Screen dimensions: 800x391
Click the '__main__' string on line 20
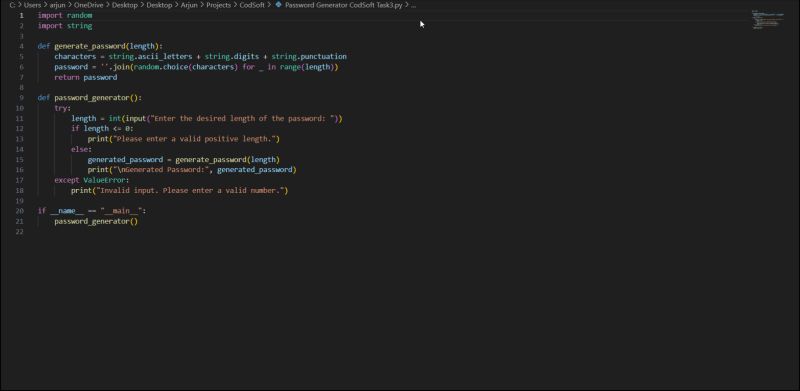click(x=121, y=211)
